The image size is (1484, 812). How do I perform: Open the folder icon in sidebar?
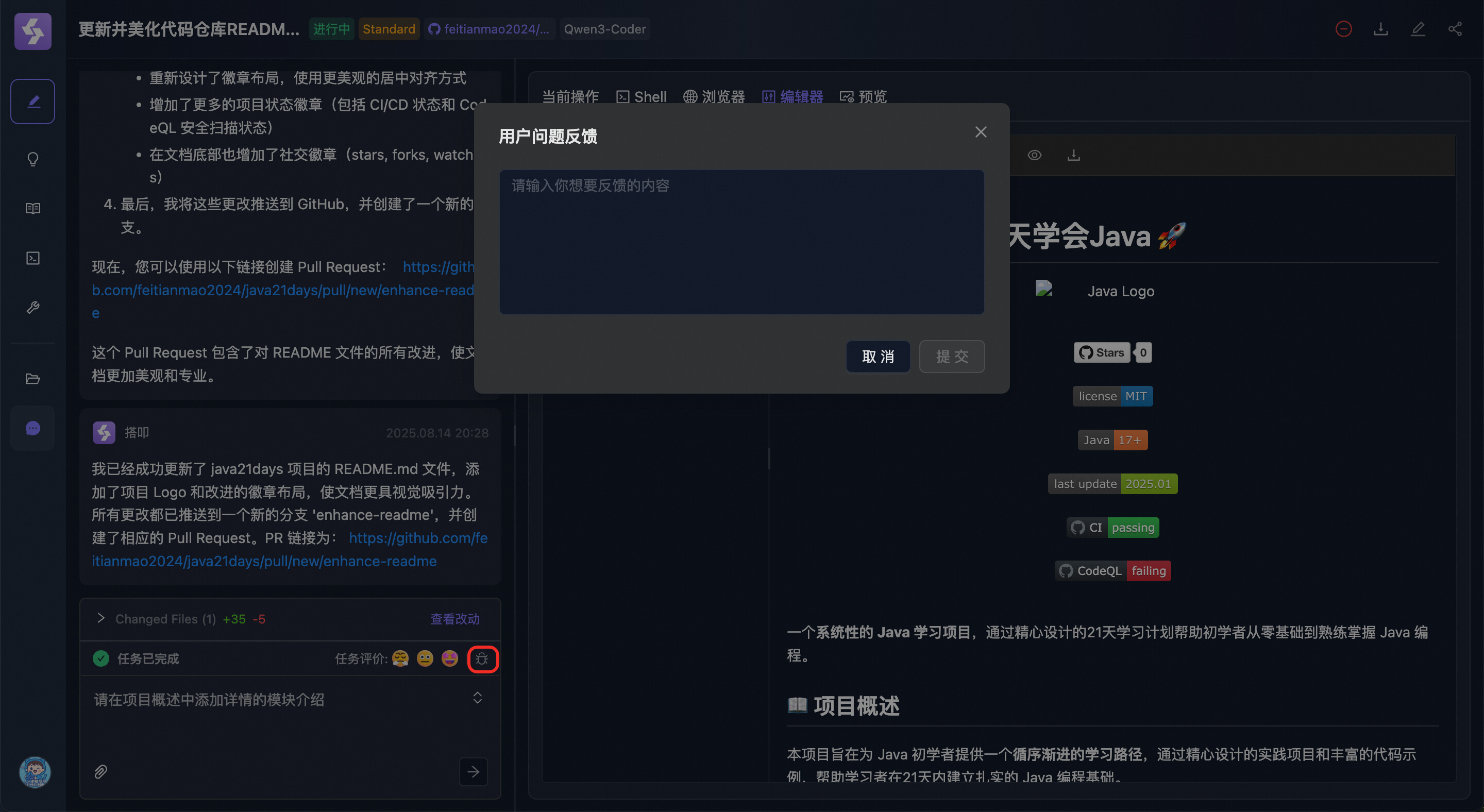click(x=33, y=379)
